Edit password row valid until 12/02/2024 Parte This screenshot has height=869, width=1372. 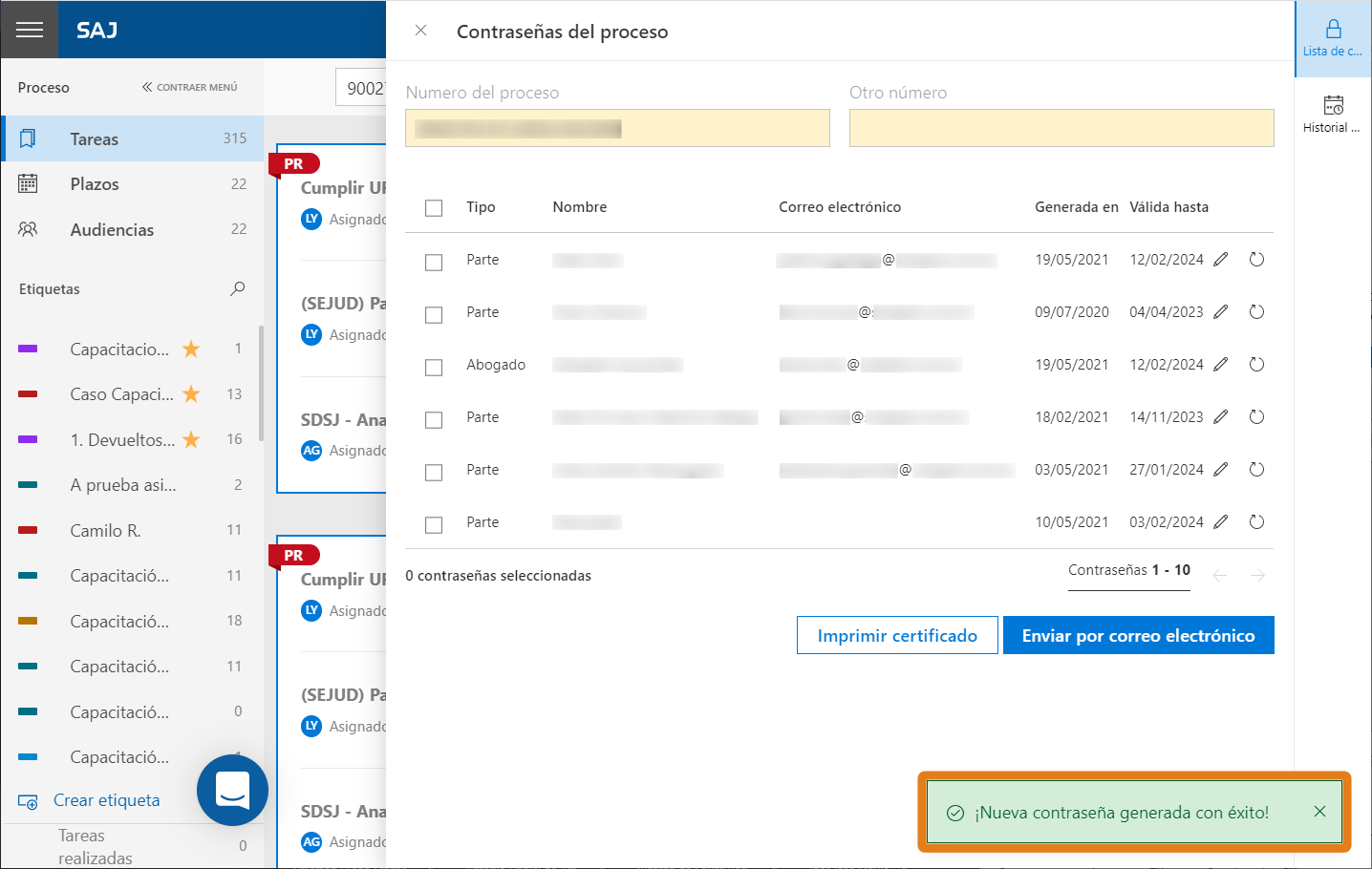tap(1220, 260)
